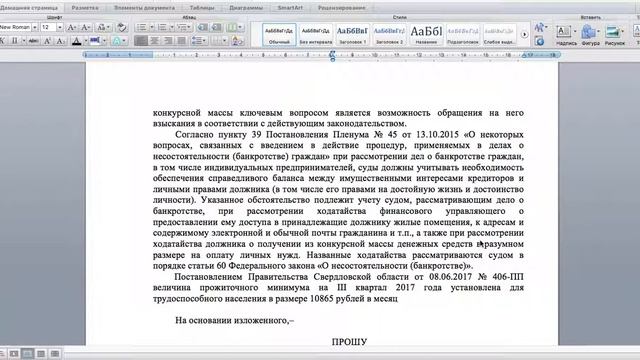The width and height of the screenshot is (640, 360).
Task: Open the Надпись dropdown arrow
Action: (x=575, y=31)
